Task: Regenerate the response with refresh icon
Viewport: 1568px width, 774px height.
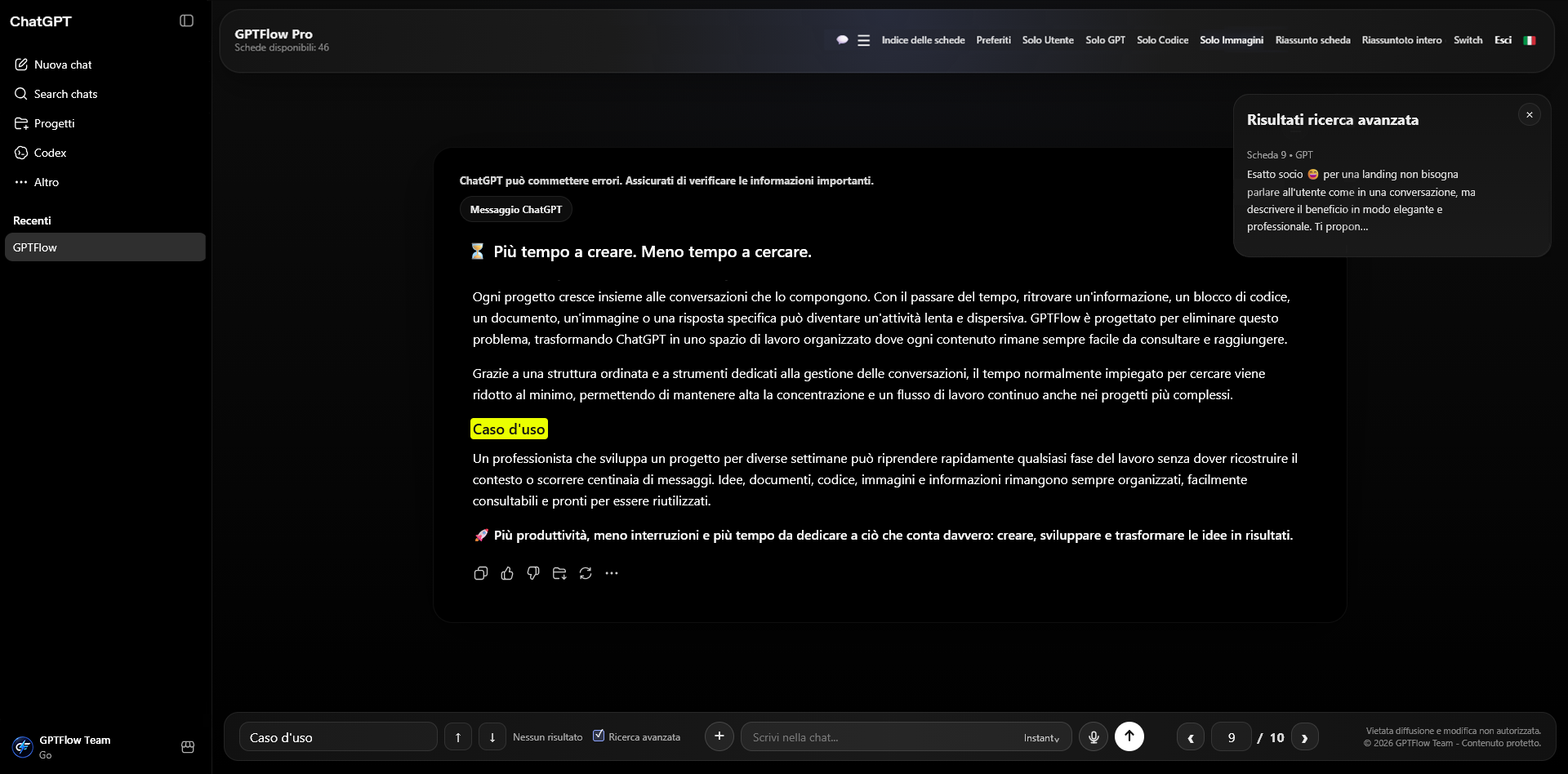Action: pyautogui.click(x=586, y=573)
